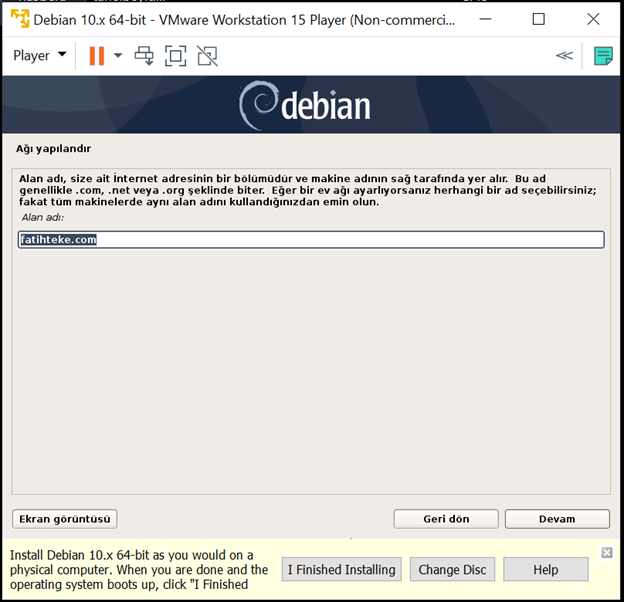The width and height of the screenshot is (624, 602).
Task: Minimize the VMware Player window
Action: pos(485,19)
